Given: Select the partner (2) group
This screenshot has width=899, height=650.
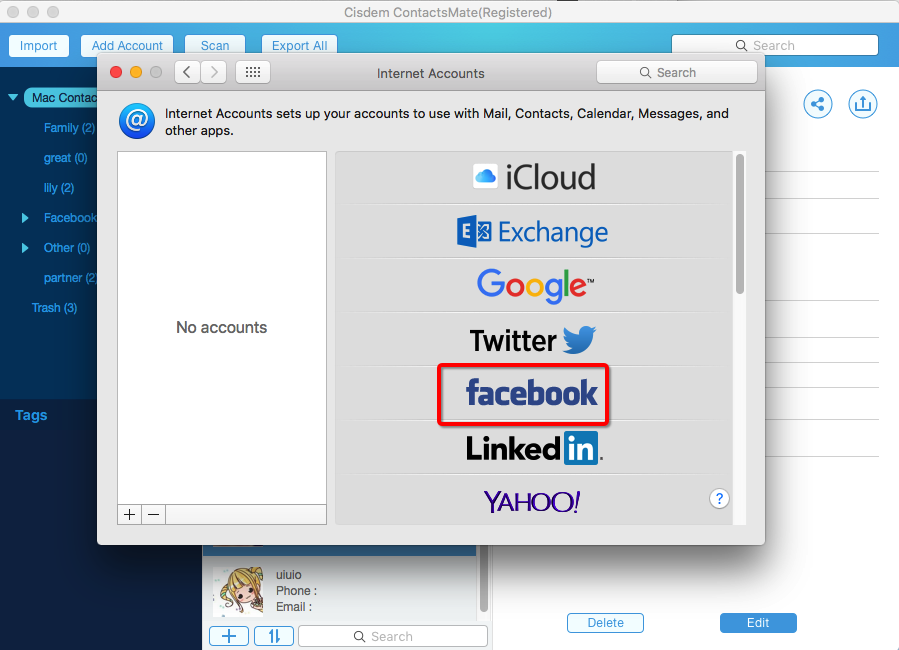Looking at the screenshot, I should point(70,277).
